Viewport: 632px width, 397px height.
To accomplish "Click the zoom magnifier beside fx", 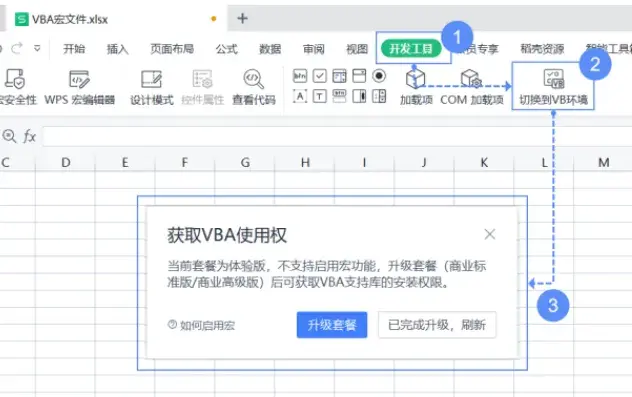I will (x=9, y=136).
